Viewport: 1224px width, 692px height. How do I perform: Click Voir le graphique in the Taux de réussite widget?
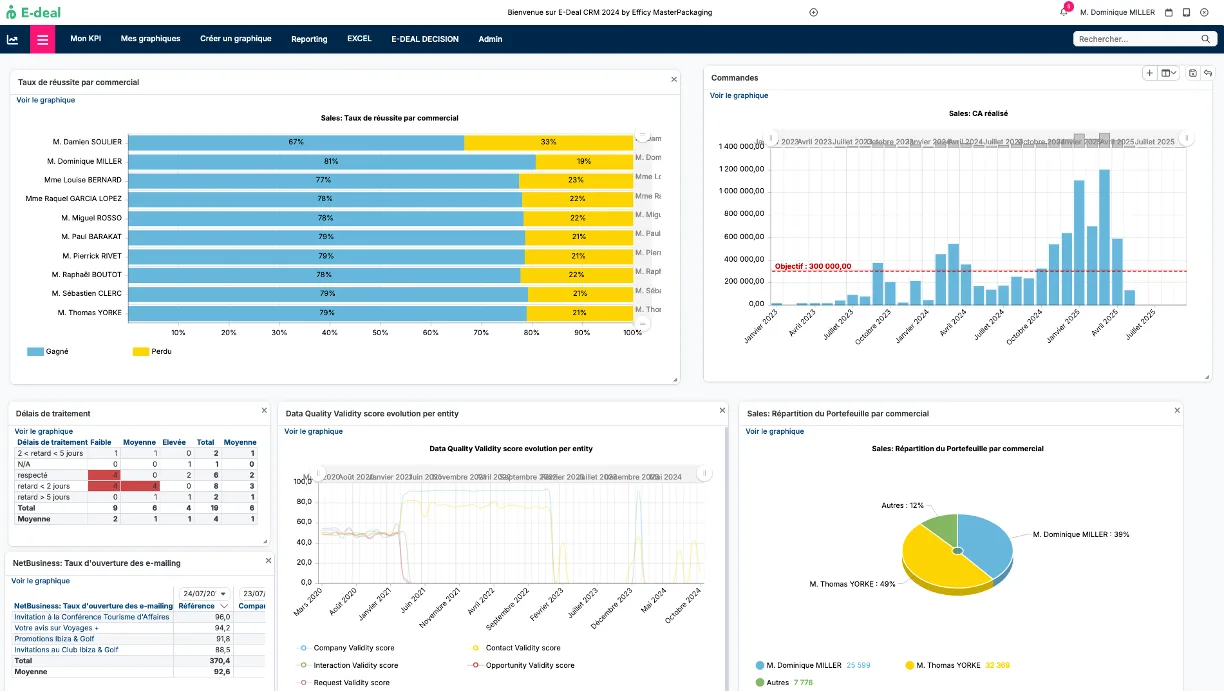(x=46, y=100)
